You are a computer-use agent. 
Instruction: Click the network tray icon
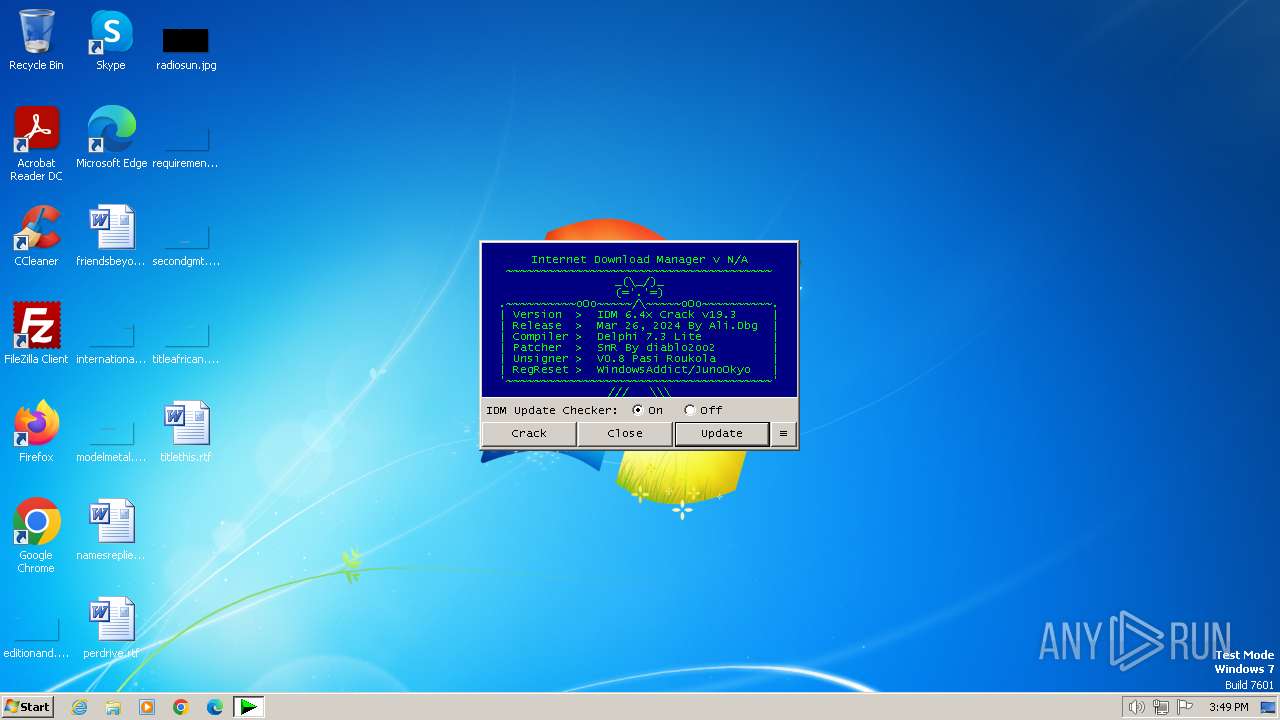click(x=1161, y=707)
